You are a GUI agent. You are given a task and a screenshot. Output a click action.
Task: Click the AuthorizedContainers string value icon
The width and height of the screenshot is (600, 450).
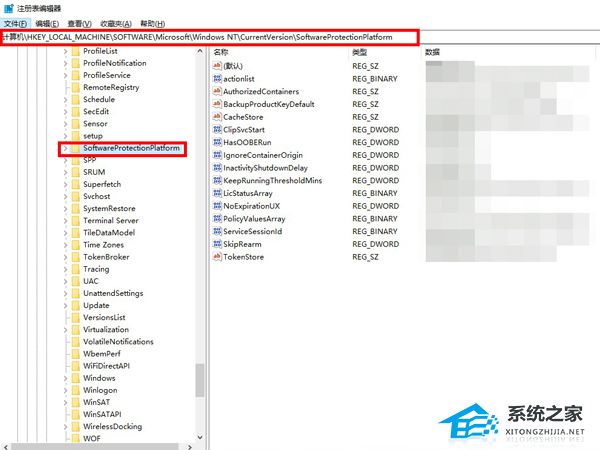(217, 91)
